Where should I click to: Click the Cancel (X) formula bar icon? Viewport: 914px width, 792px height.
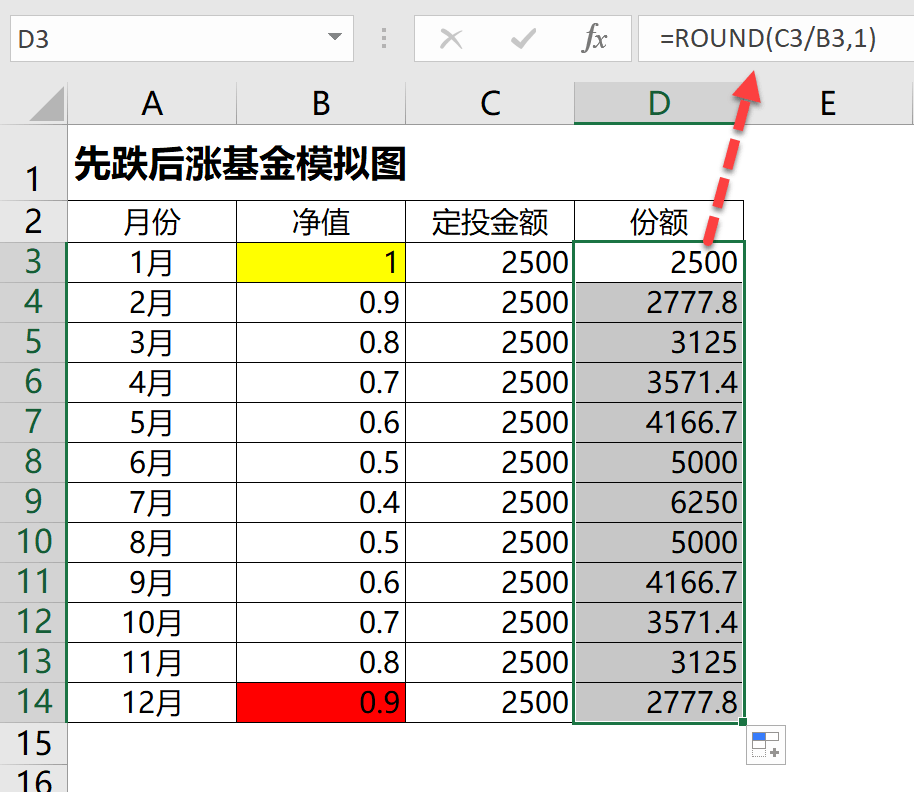coord(451,39)
